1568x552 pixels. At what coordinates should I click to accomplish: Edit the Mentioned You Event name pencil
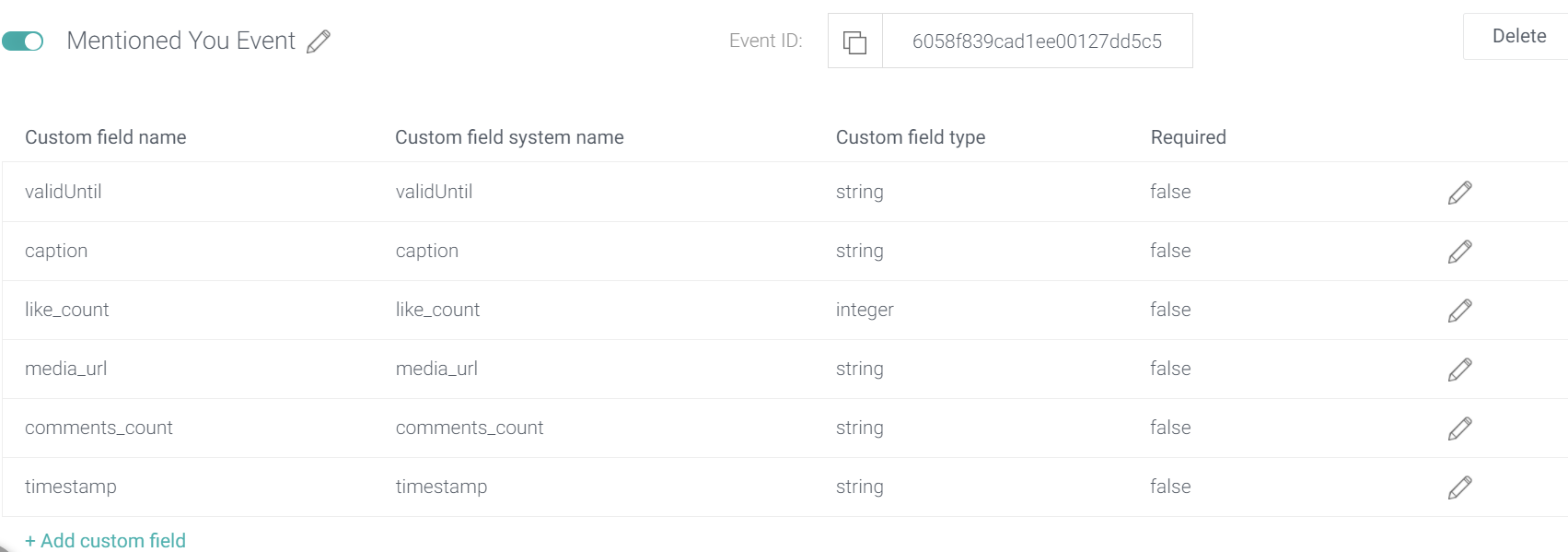[x=319, y=41]
